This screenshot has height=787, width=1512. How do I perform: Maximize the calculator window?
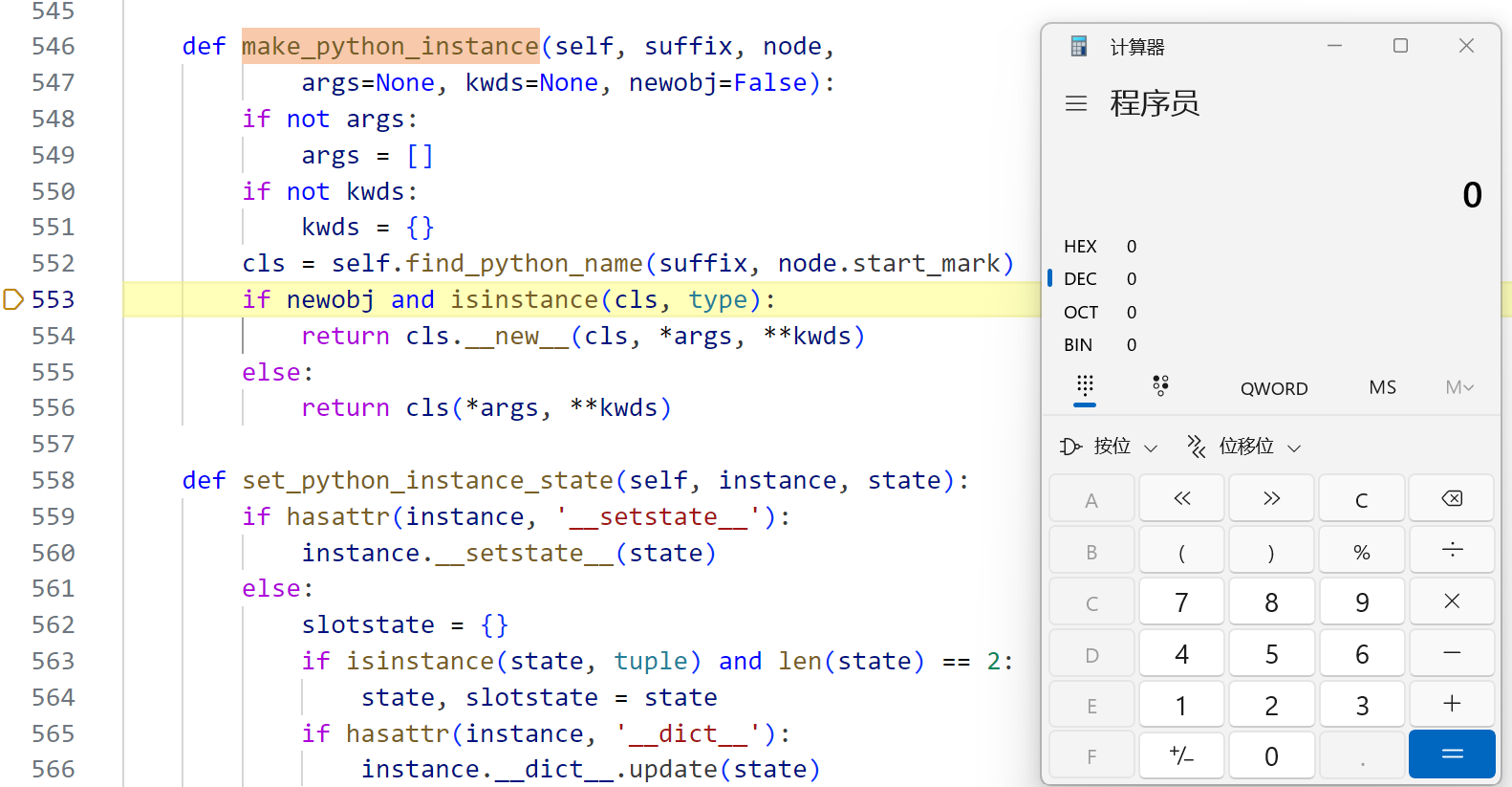coord(1400,46)
